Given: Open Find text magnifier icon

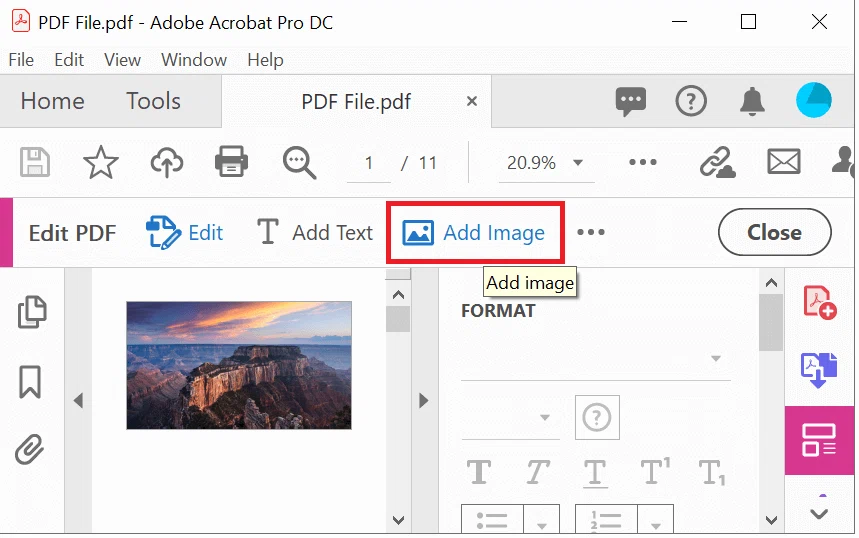Looking at the screenshot, I should point(299,163).
